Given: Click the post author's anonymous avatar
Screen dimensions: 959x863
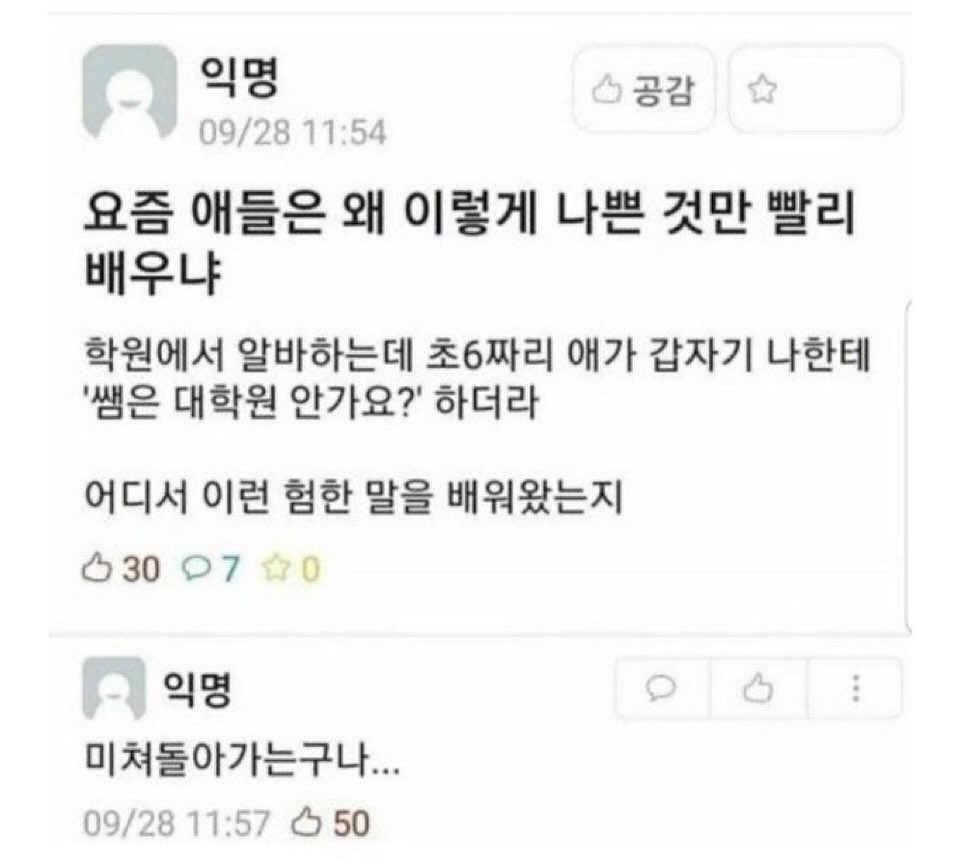Looking at the screenshot, I should pyautogui.click(x=130, y=93).
